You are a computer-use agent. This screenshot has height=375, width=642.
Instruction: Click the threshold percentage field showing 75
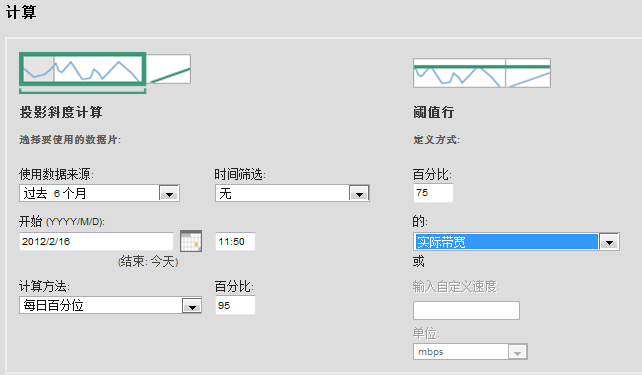coord(433,193)
